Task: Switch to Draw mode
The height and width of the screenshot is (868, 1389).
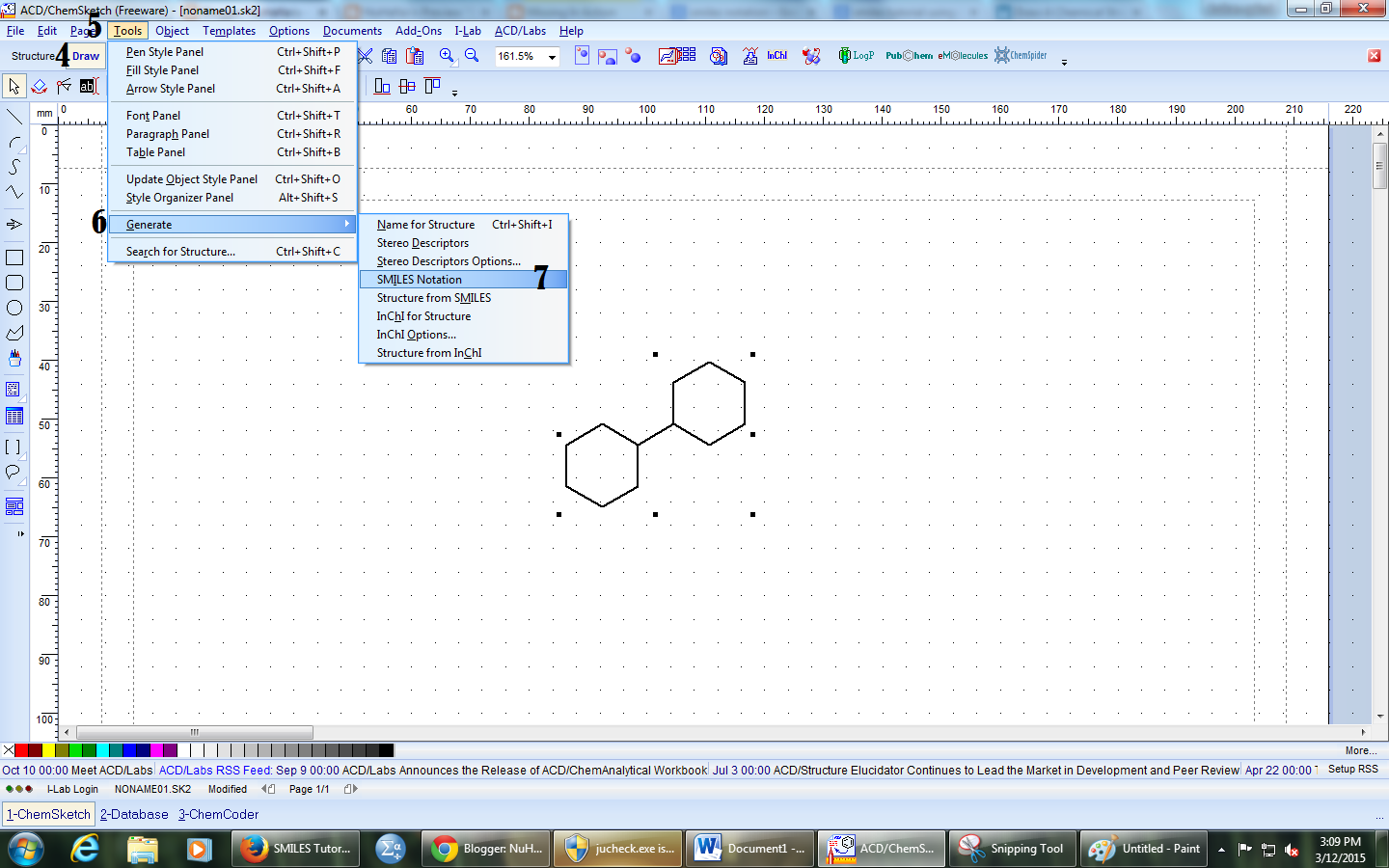Action: coord(85,56)
